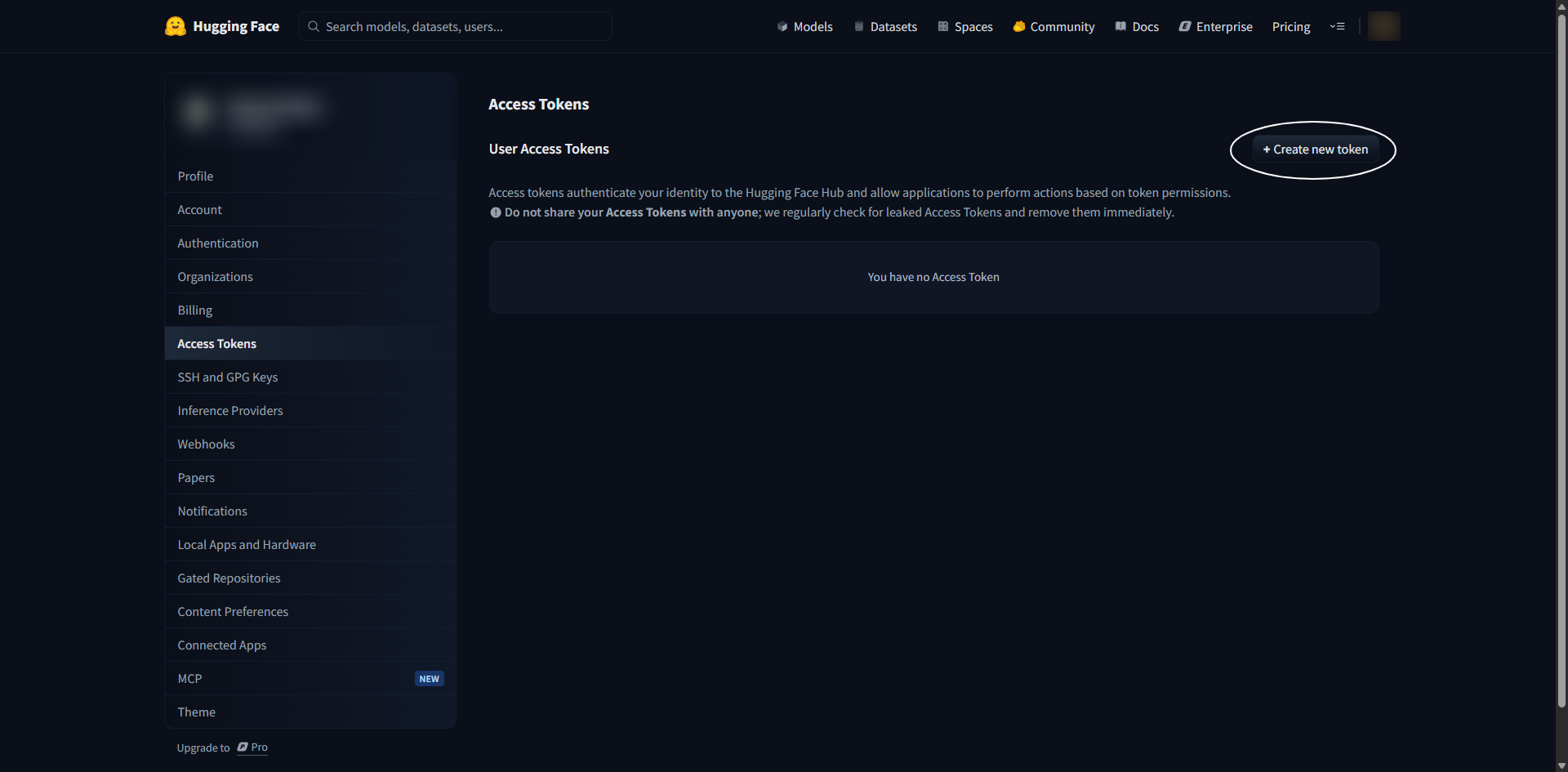Viewport: 1568px width, 772px height.
Task: Click the Hugging Face home link text
Action: pyautogui.click(x=236, y=26)
